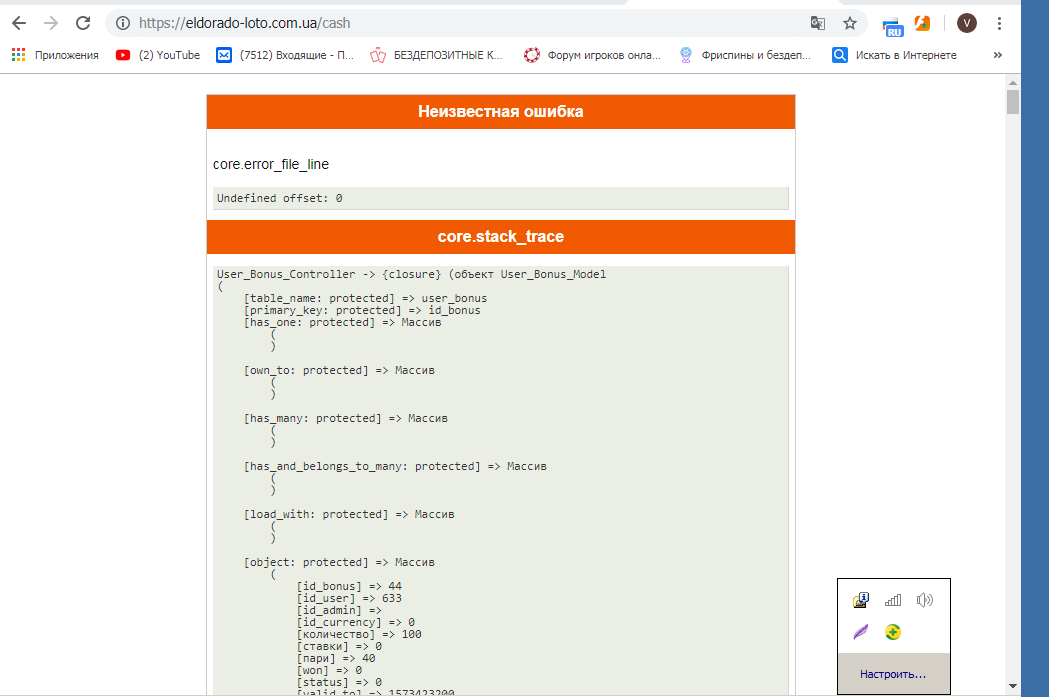Click Настроить... in tray popup
This screenshot has width=1049, height=697.
[893, 674]
